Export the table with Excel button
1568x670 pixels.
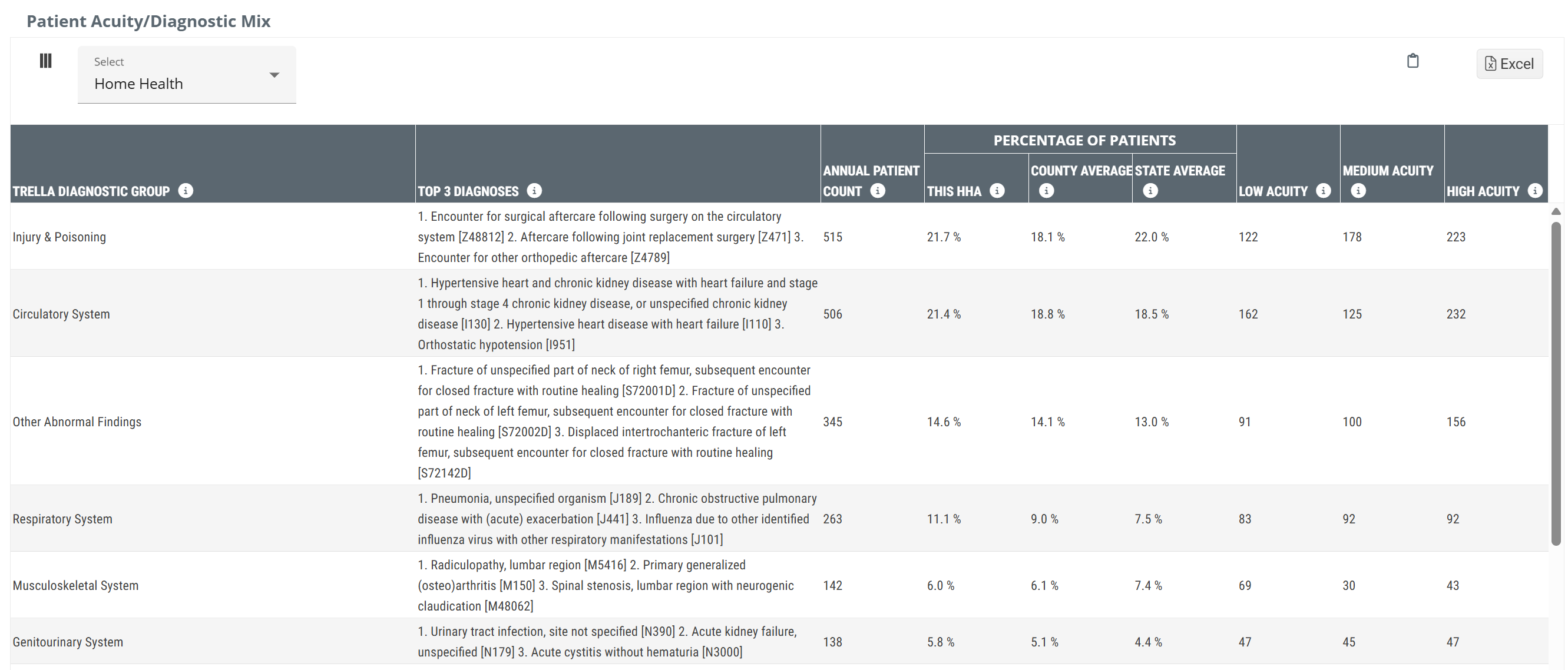tap(1509, 64)
